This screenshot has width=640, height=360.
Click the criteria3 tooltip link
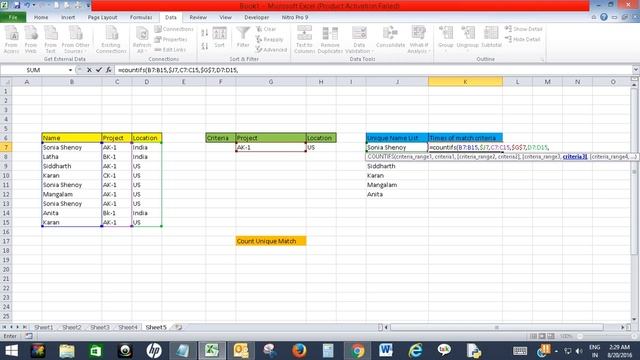coord(575,157)
